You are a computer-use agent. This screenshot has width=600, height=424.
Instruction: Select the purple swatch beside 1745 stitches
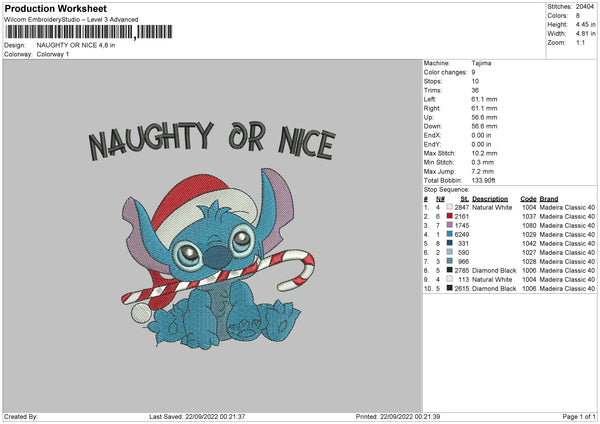[449, 225]
